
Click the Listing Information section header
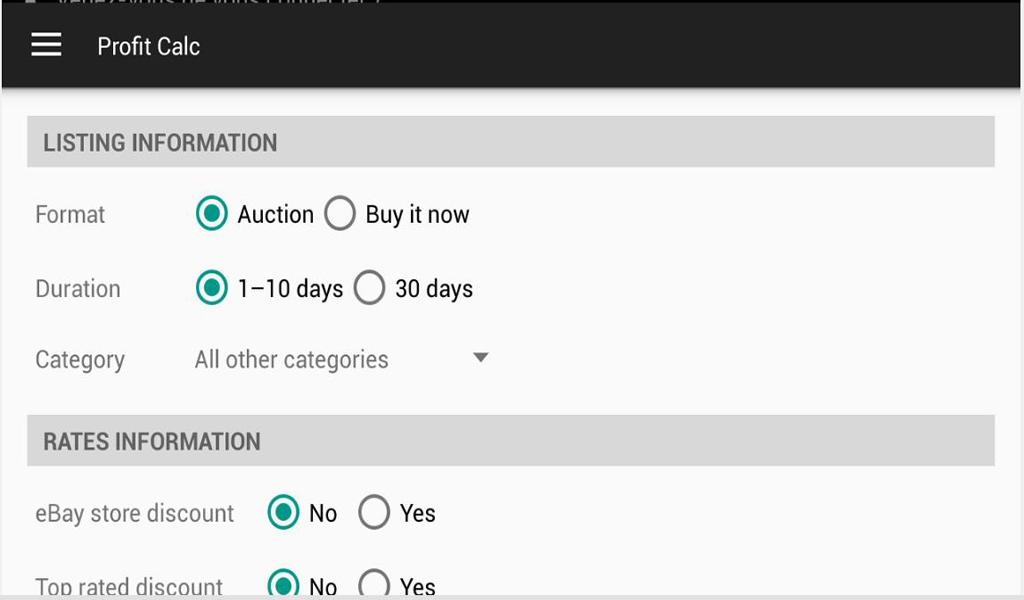160,143
